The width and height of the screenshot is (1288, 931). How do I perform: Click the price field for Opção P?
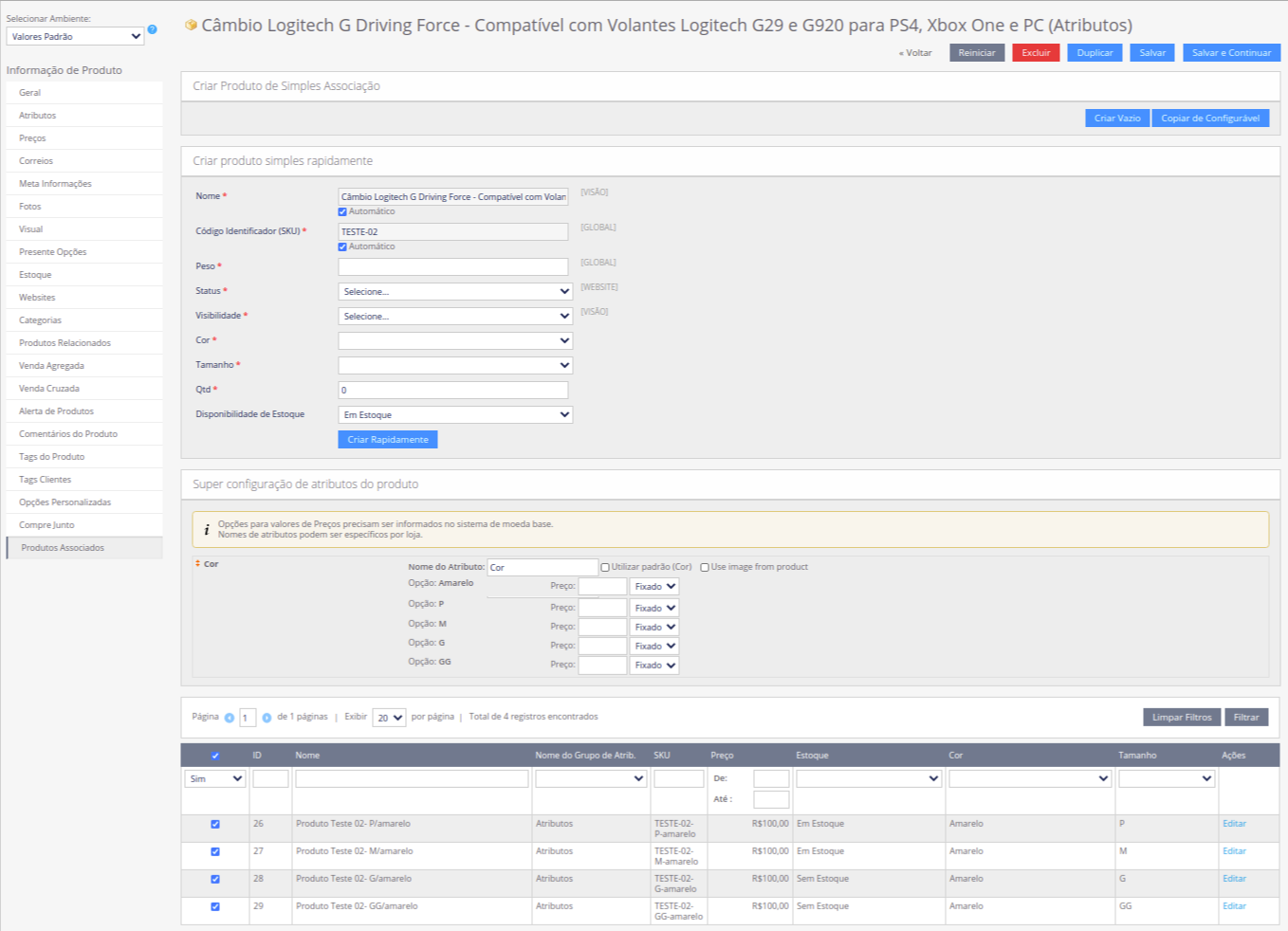click(x=602, y=608)
